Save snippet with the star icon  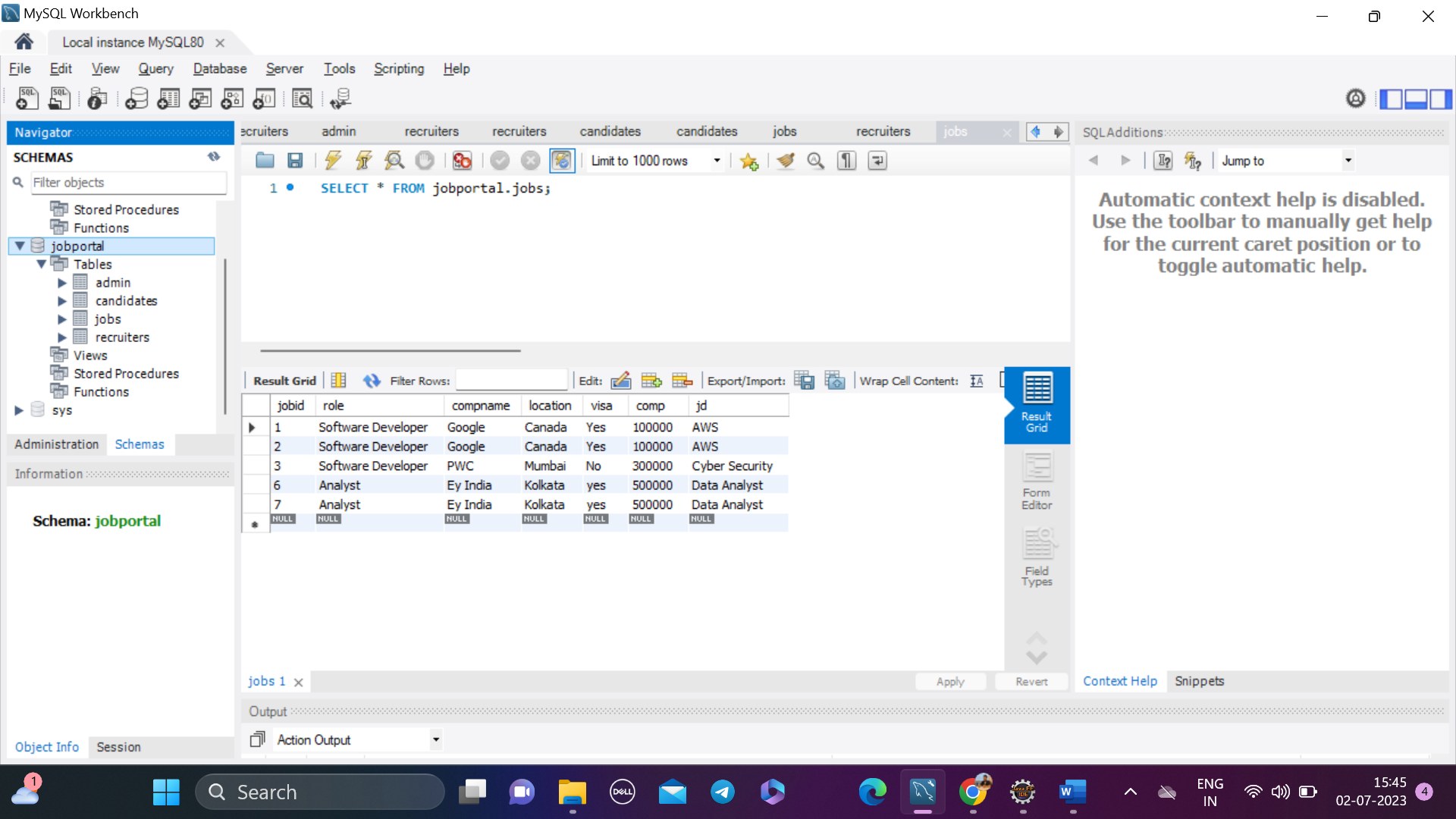click(749, 161)
